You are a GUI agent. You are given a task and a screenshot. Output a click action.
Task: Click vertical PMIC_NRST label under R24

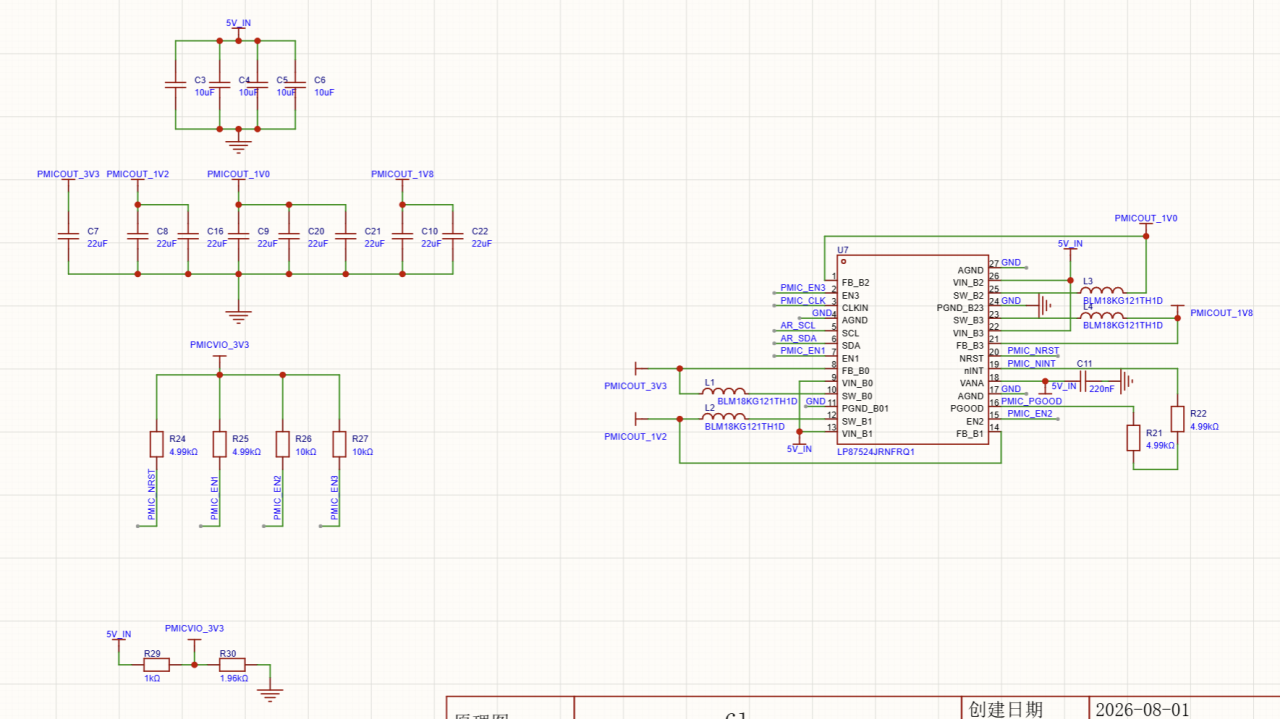tap(151, 494)
